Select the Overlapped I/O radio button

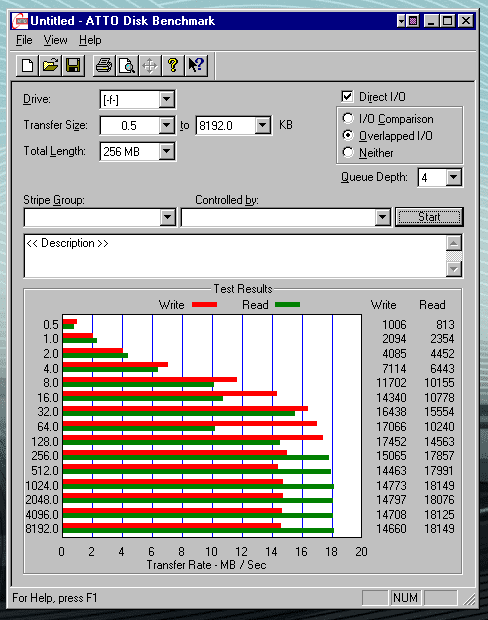(348, 135)
